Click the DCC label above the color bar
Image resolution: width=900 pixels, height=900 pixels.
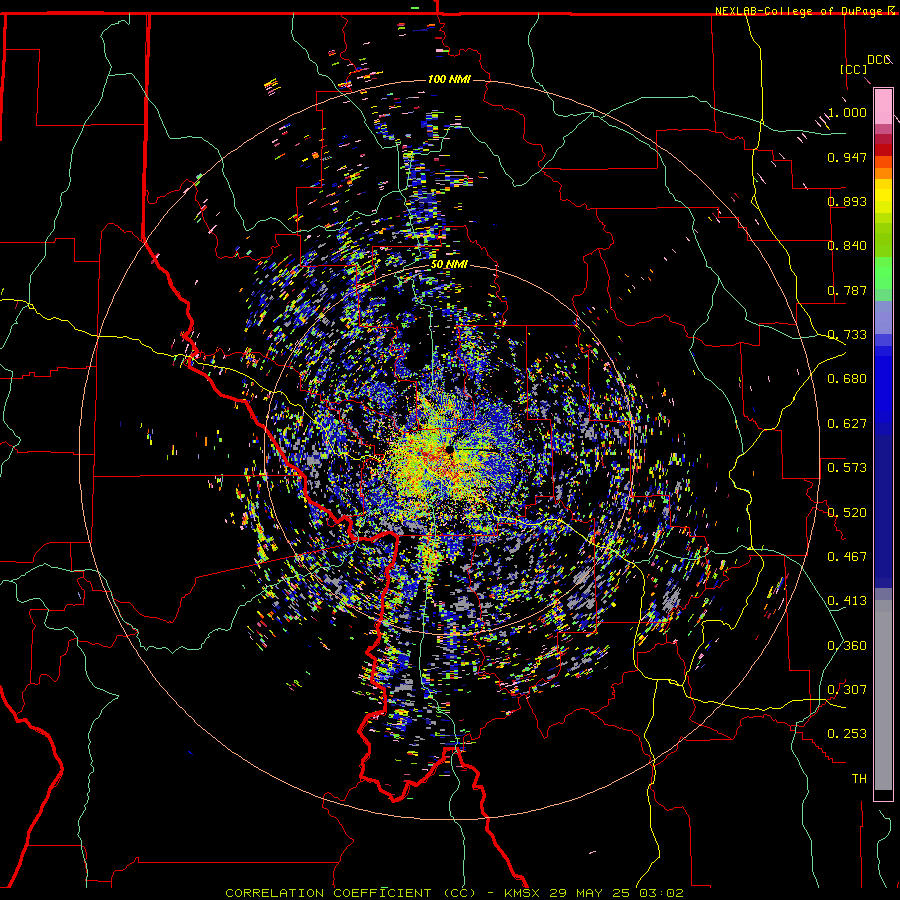click(879, 60)
